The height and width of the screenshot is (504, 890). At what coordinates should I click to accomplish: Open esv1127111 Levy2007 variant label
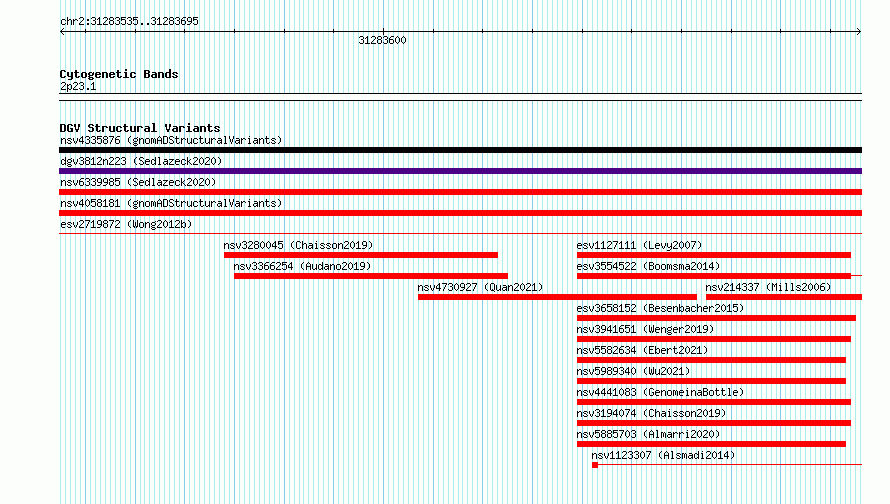639,245
